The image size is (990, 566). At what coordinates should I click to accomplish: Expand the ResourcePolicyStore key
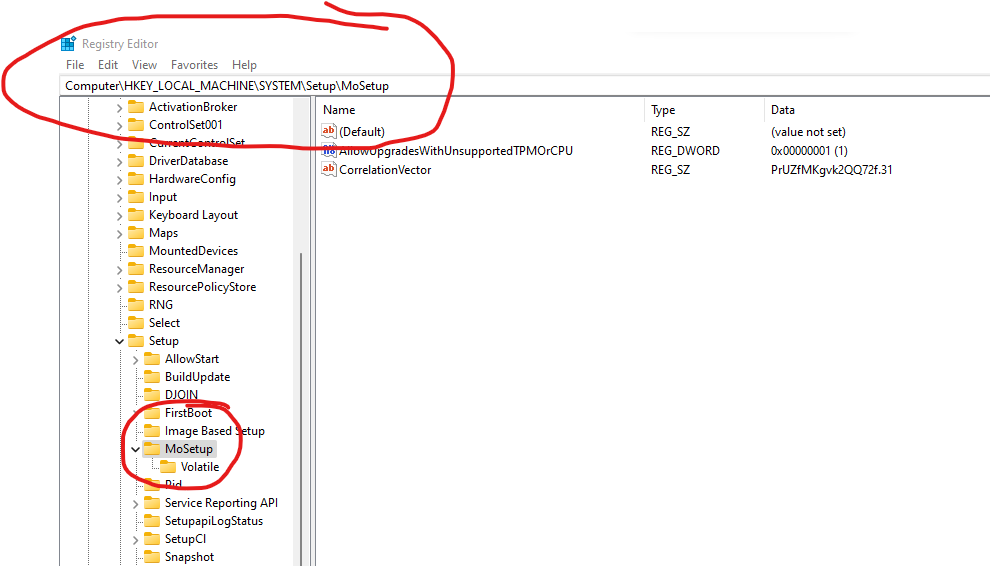coord(119,288)
